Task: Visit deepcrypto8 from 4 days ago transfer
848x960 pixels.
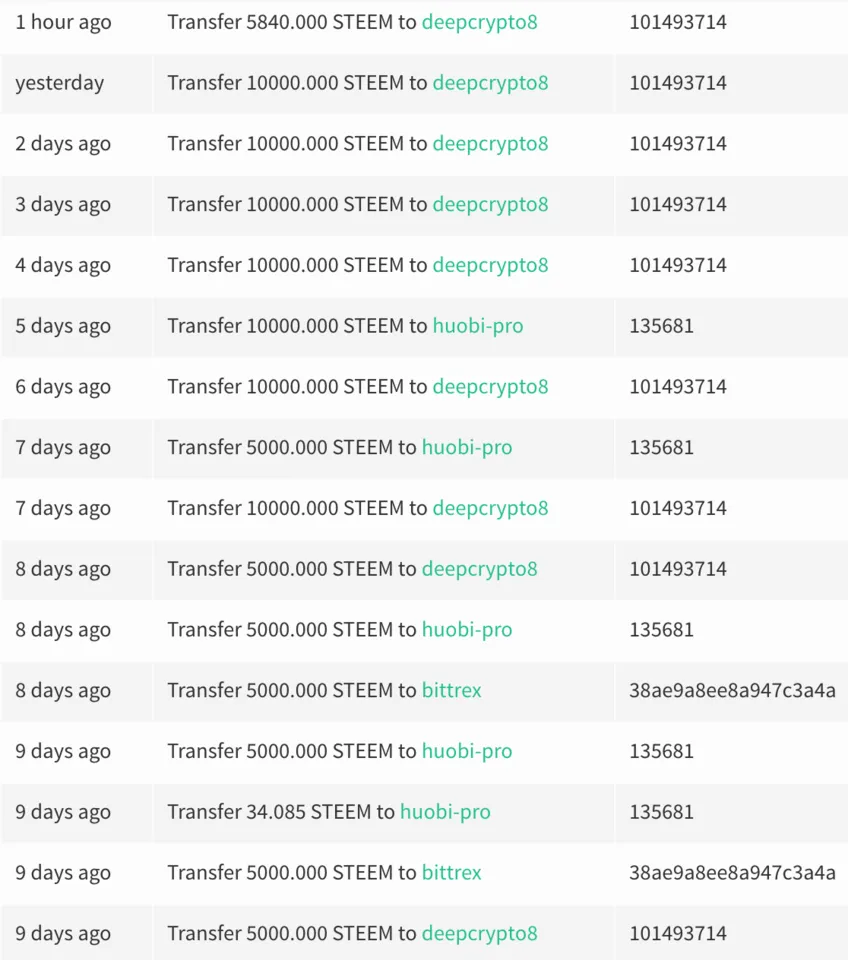Action: click(490, 266)
